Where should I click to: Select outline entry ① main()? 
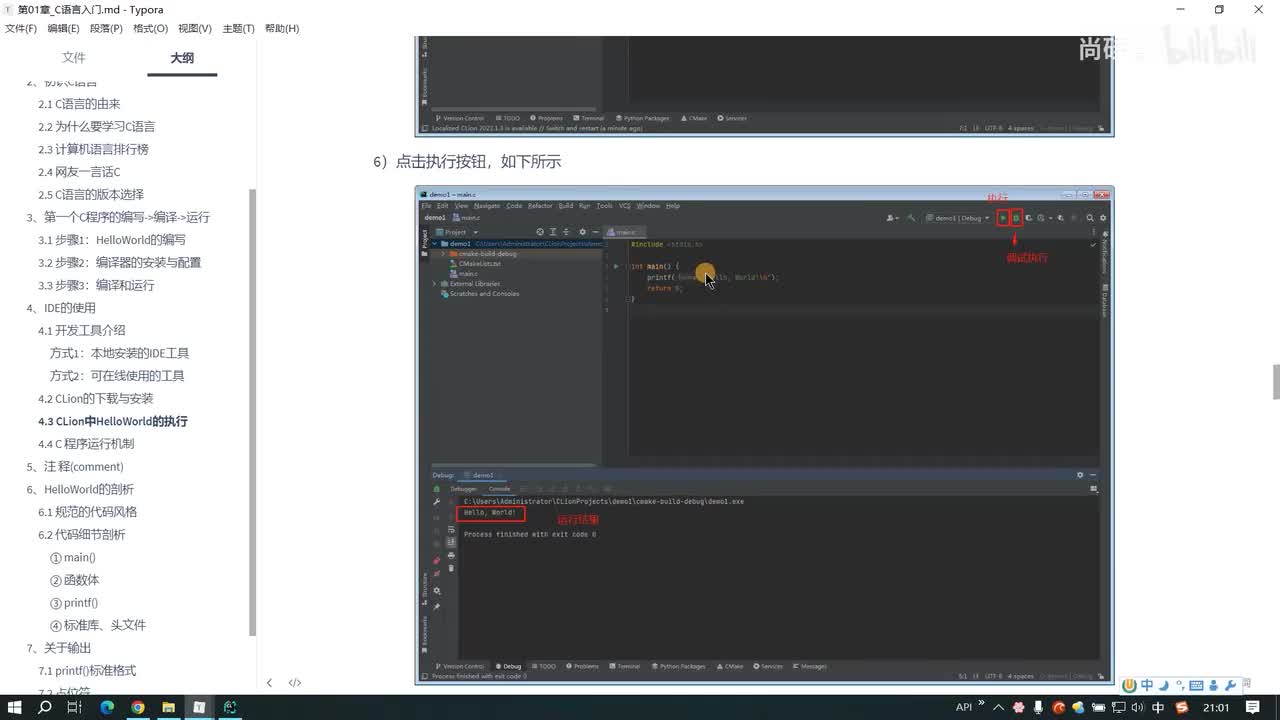point(73,558)
